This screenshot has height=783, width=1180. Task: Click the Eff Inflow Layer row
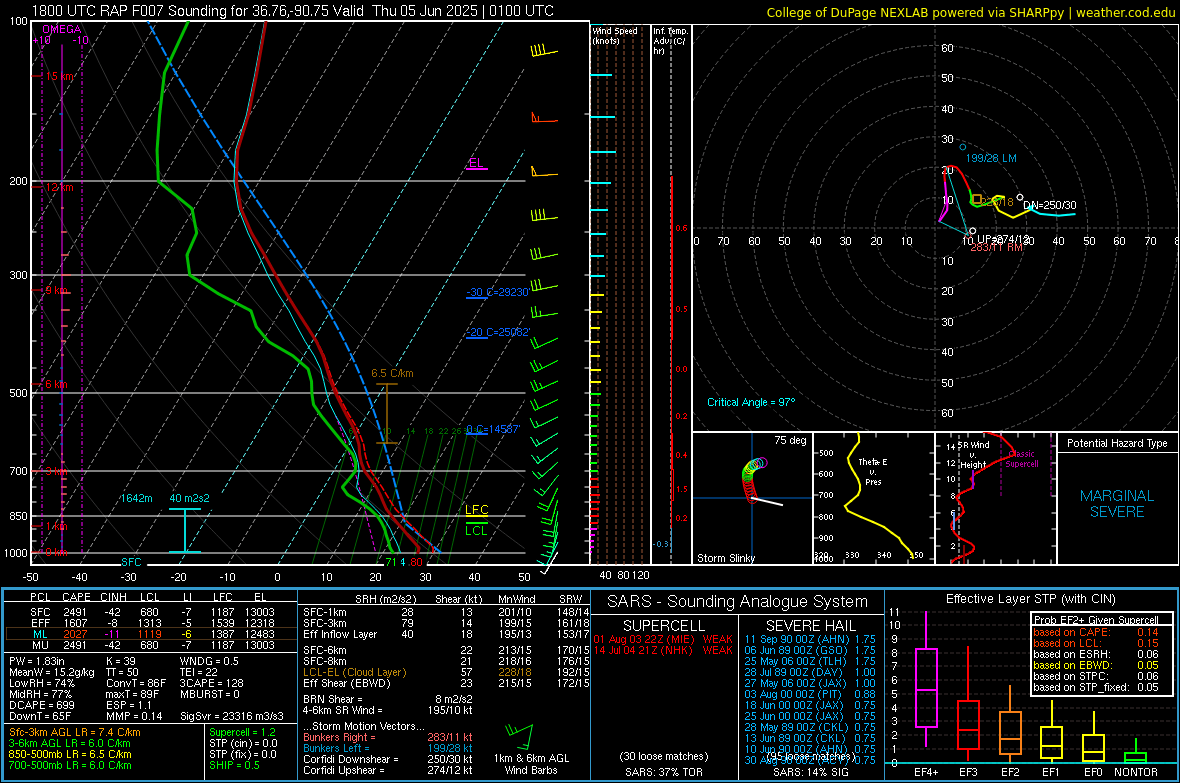(446, 634)
